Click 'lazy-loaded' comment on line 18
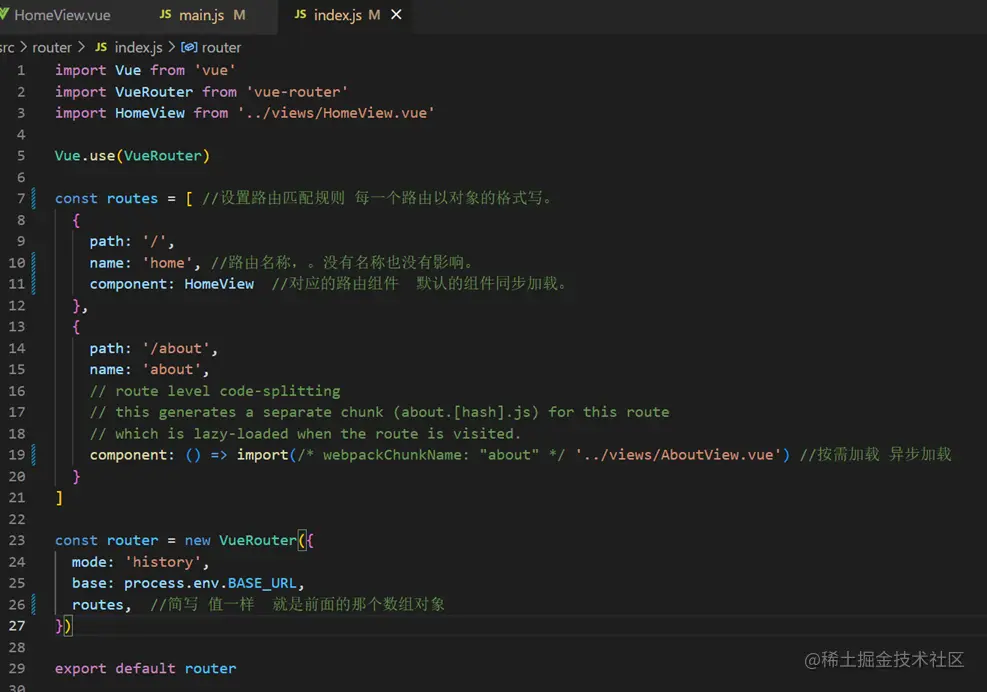The image size is (987, 692). [x=240, y=434]
